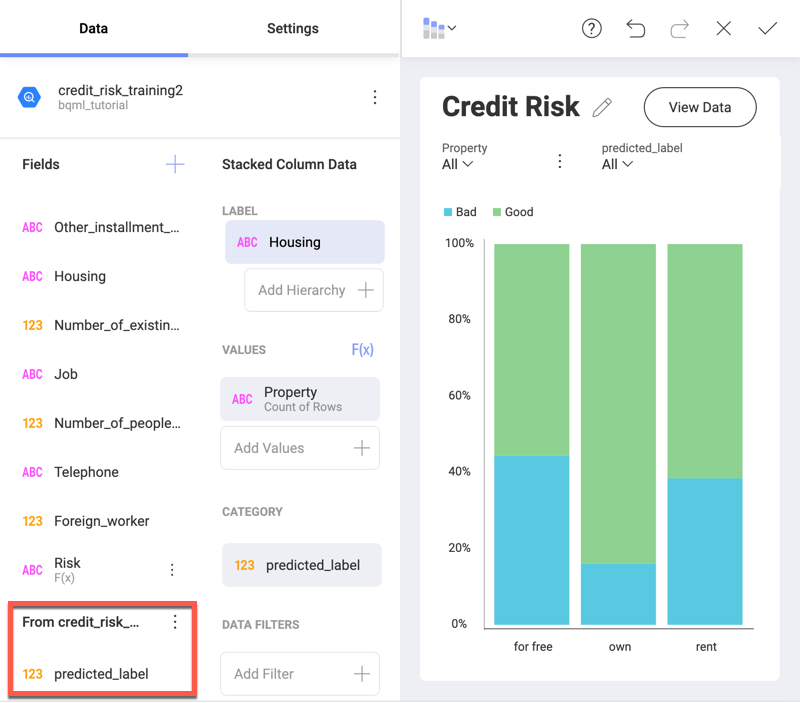Screen dimensions: 800x703
Task: Open the three-dot menu for the Risk field
Action: (172, 570)
